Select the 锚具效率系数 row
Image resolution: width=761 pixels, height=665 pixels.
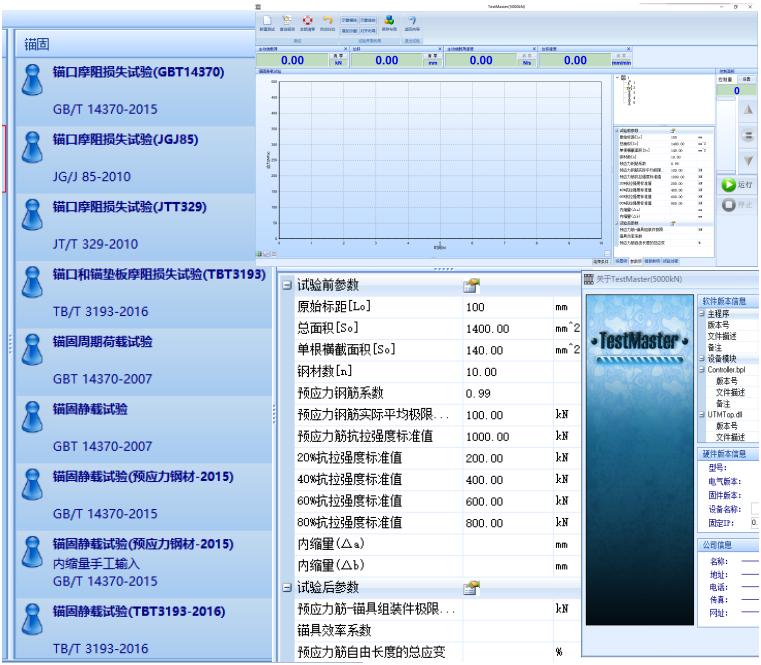pos(437,631)
